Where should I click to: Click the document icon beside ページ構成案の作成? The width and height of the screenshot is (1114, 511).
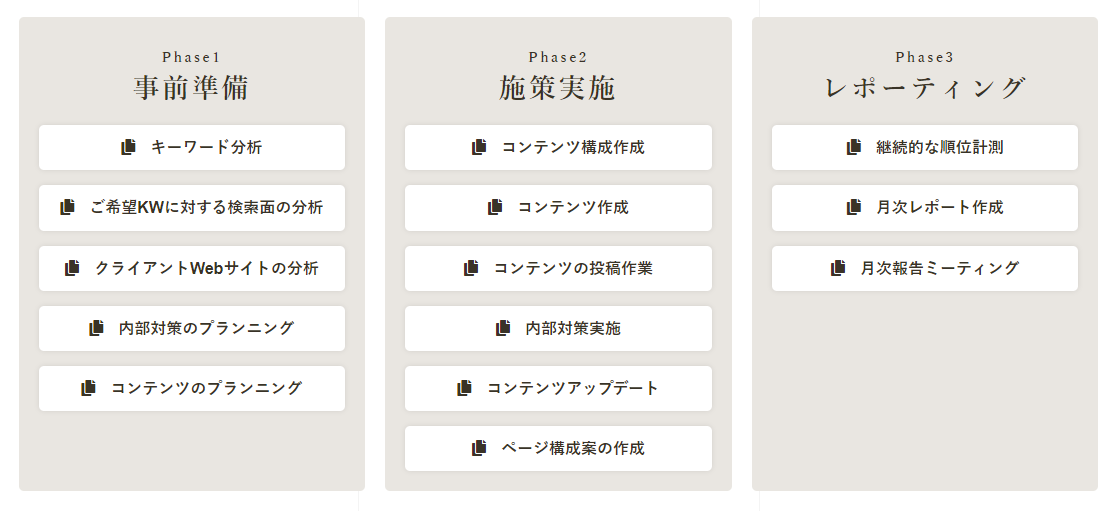coord(480,448)
